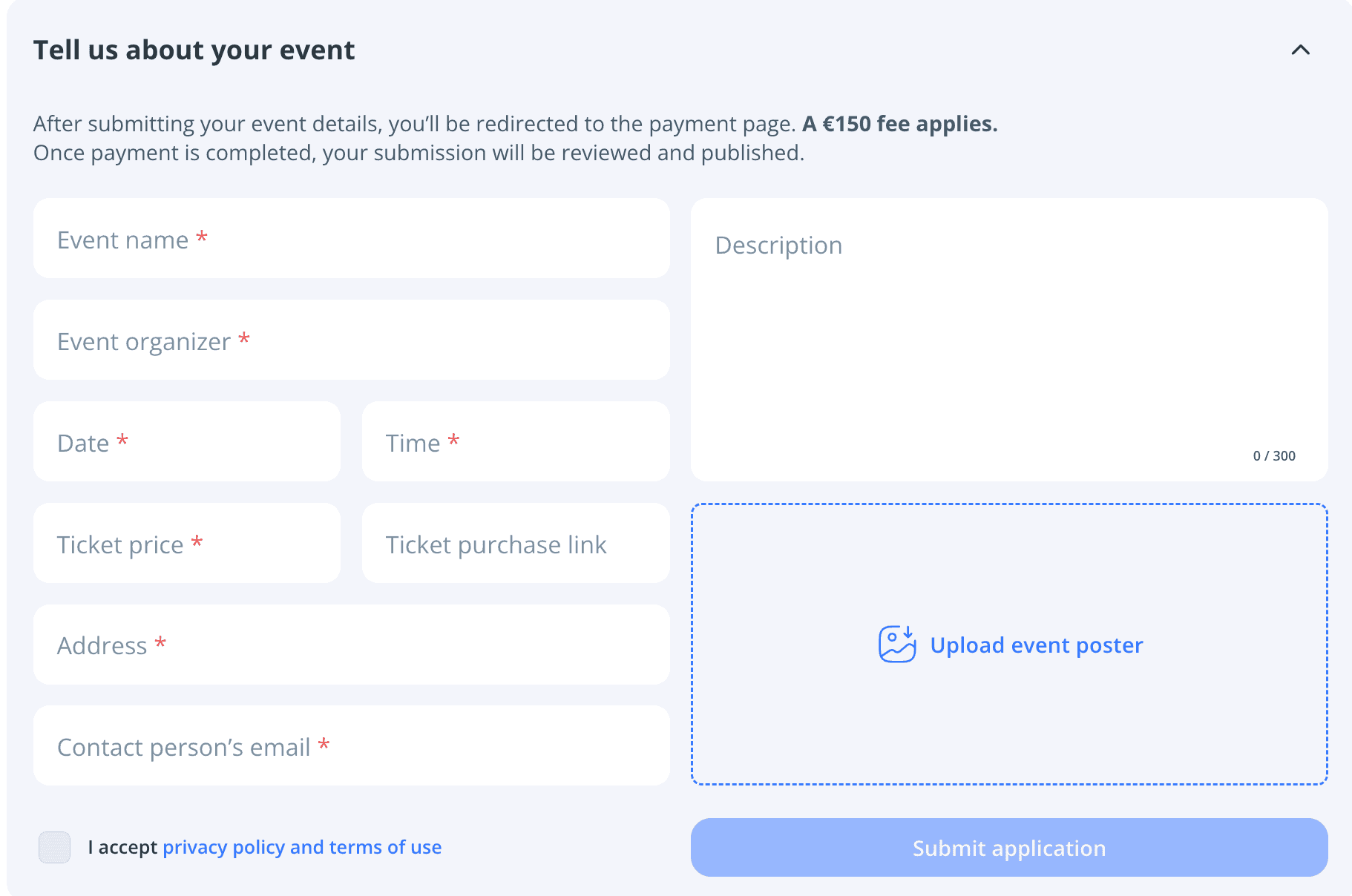
Task: Click the 'Tell us about your event' heading
Action: coord(194,50)
